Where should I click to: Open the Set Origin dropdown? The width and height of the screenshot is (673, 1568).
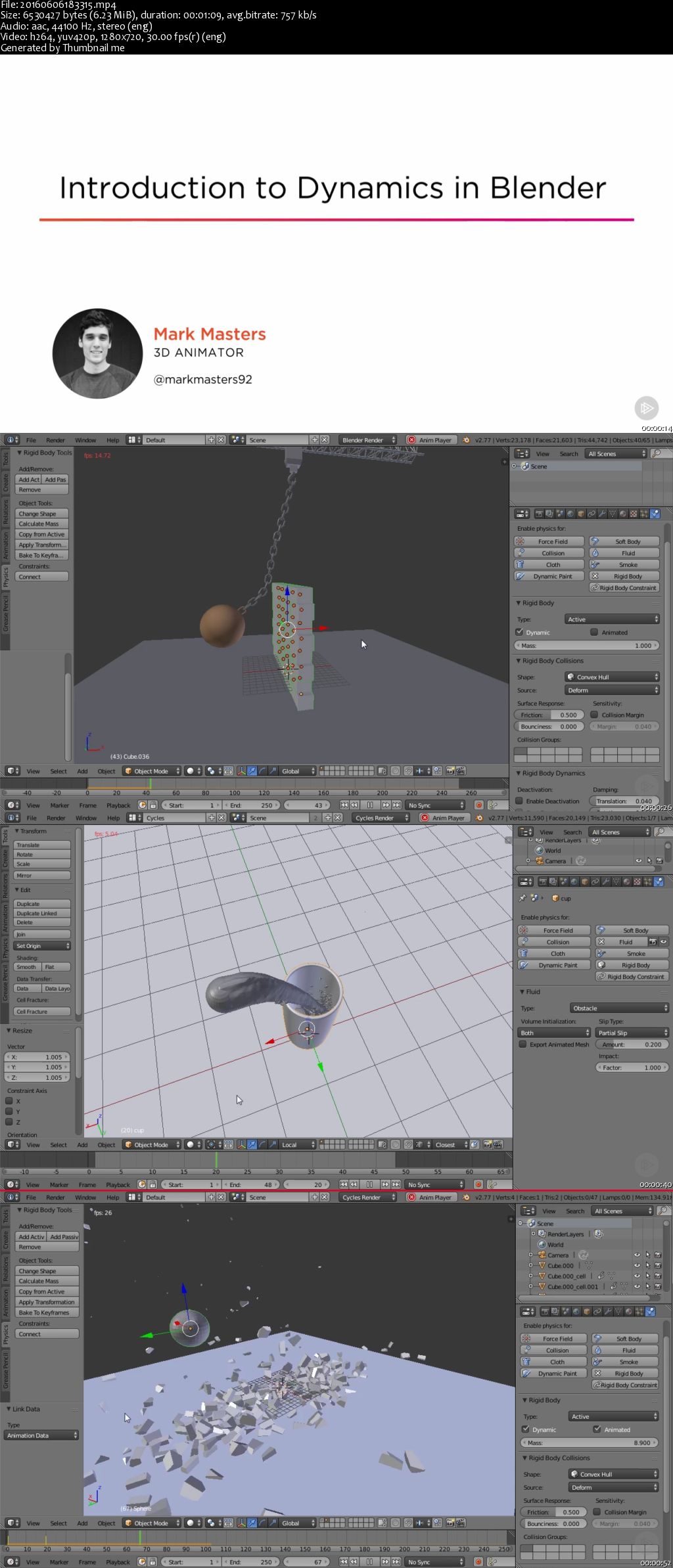[x=42, y=946]
